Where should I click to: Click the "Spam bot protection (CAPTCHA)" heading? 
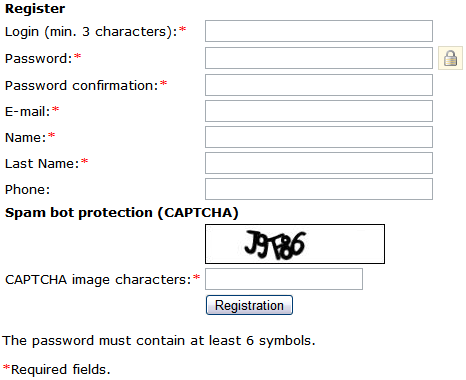coord(122,213)
